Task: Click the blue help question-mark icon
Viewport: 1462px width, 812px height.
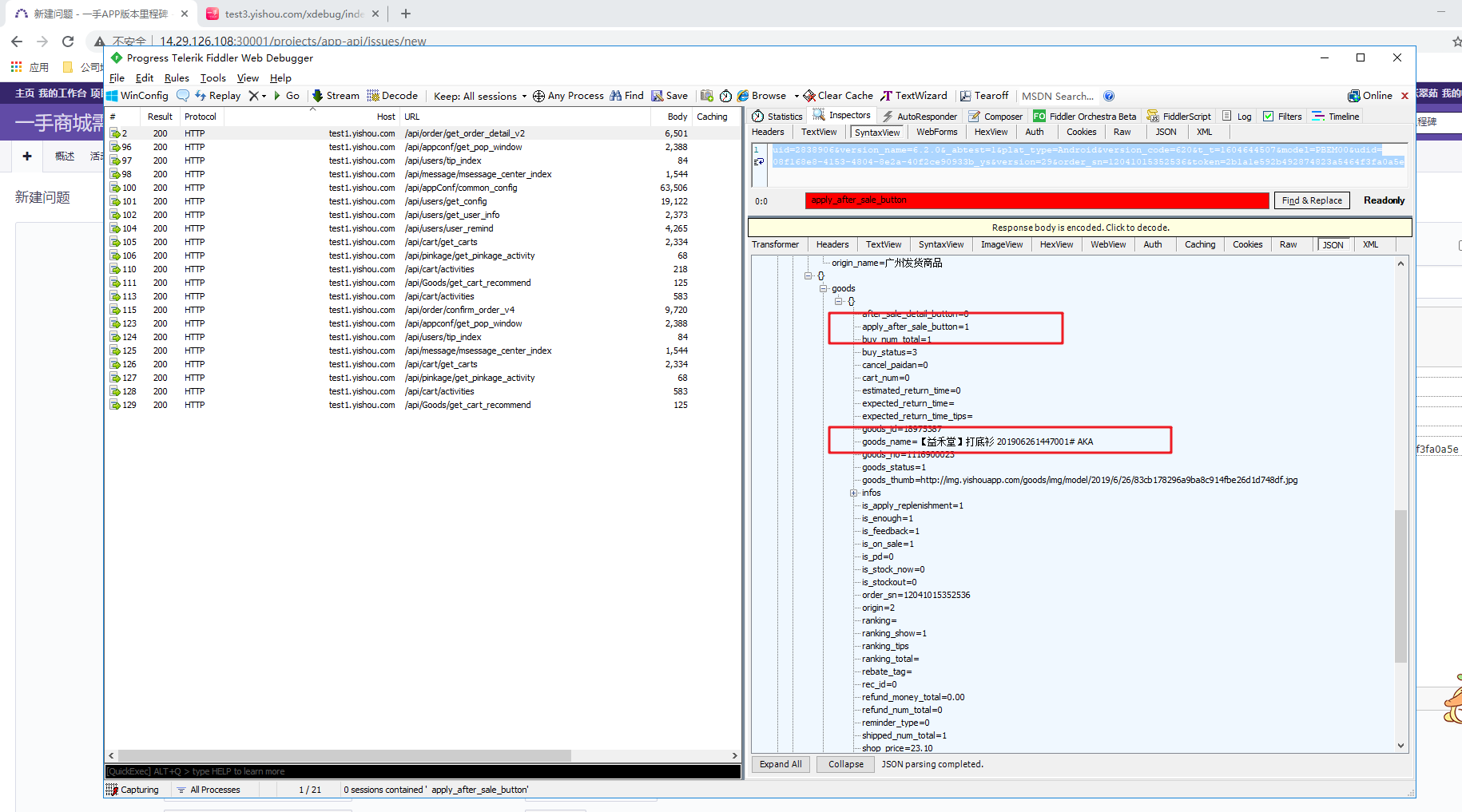Action: click(1109, 96)
